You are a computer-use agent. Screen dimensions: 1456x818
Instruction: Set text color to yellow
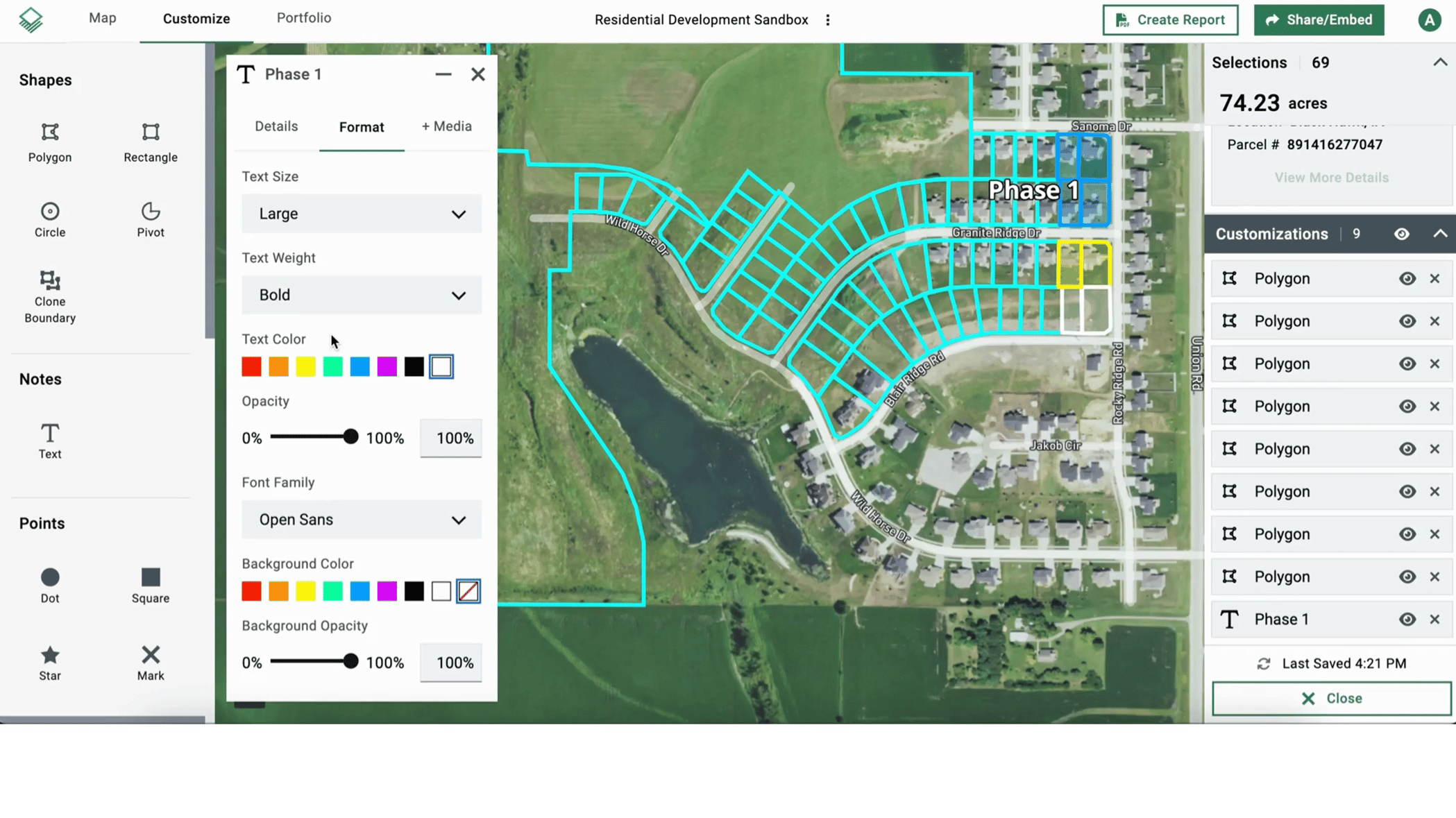(305, 366)
